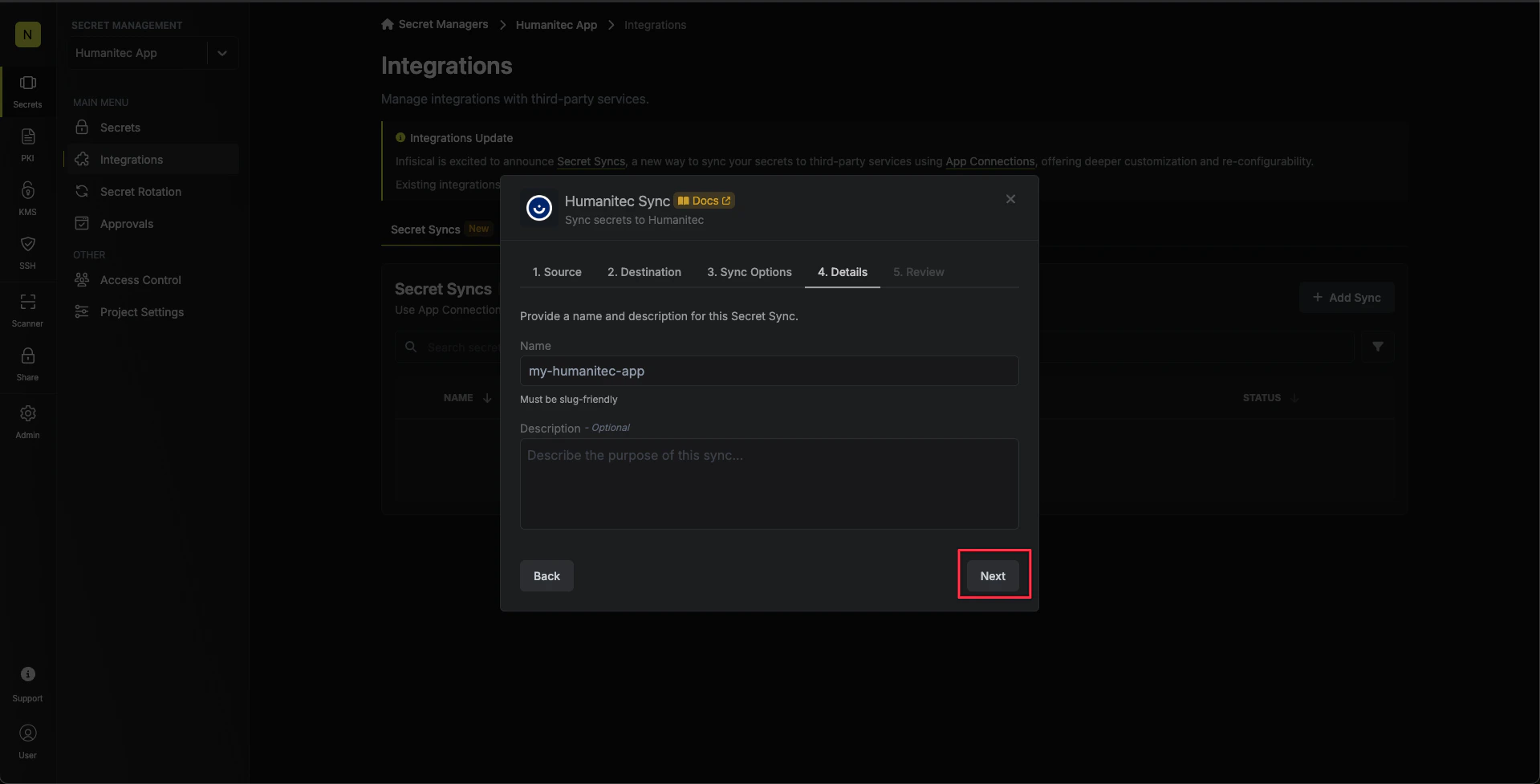This screenshot has height=784, width=1540.
Task: Click the organization N avatar
Action: point(28,35)
